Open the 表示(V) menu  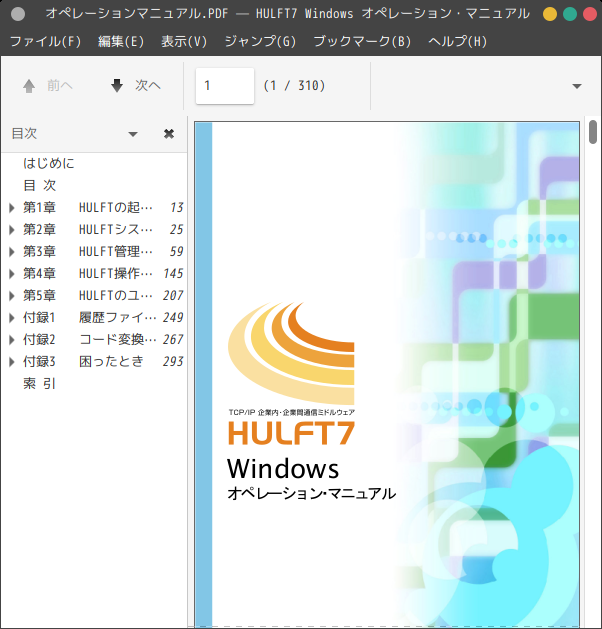click(184, 41)
